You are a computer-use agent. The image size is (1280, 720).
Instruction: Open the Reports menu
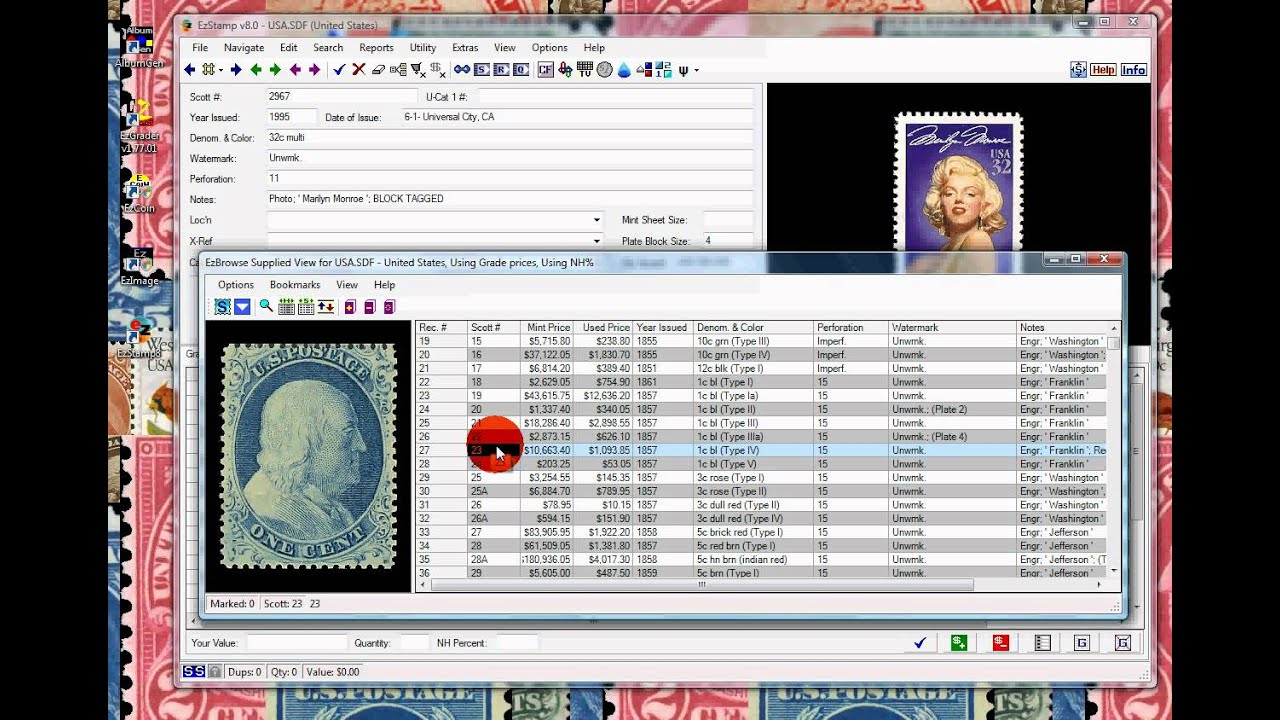point(376,48)
